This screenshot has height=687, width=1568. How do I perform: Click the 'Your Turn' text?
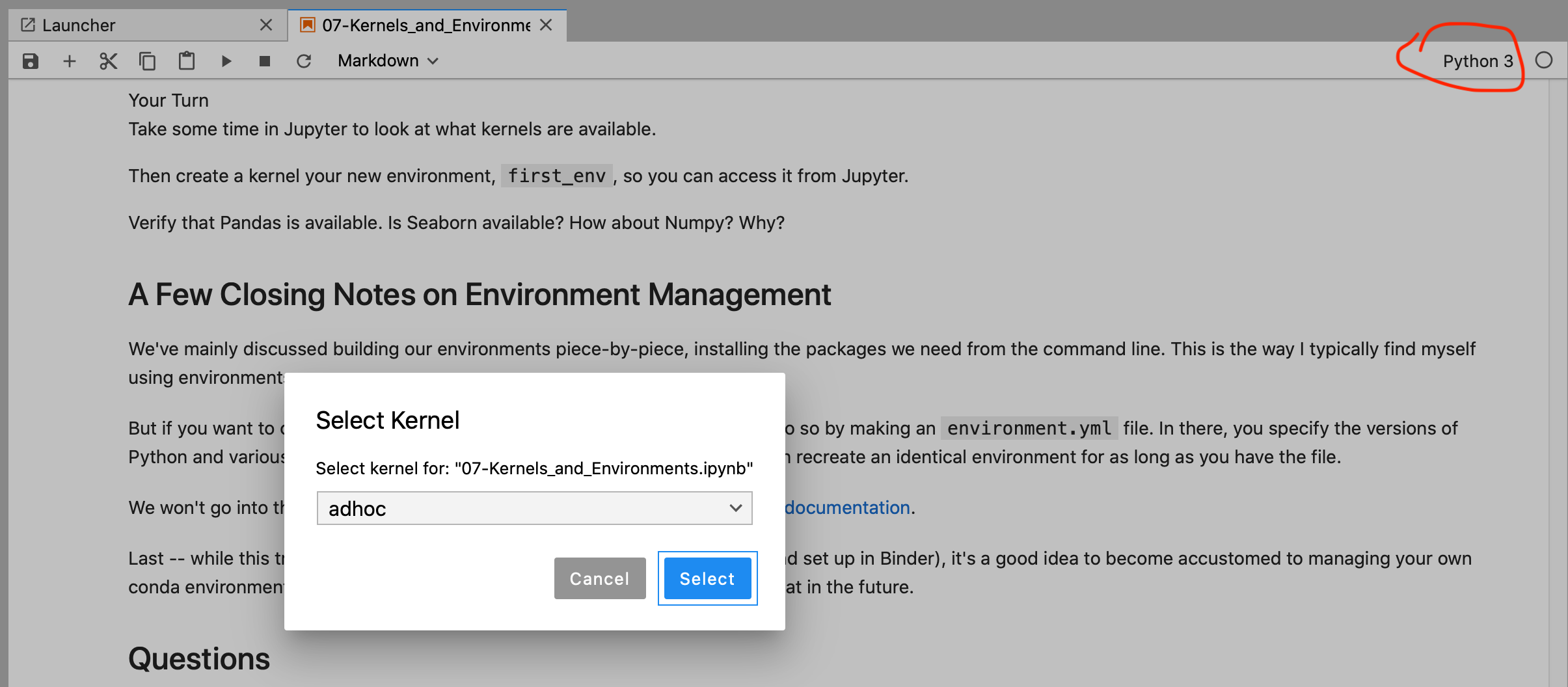[x=169, y=100]
